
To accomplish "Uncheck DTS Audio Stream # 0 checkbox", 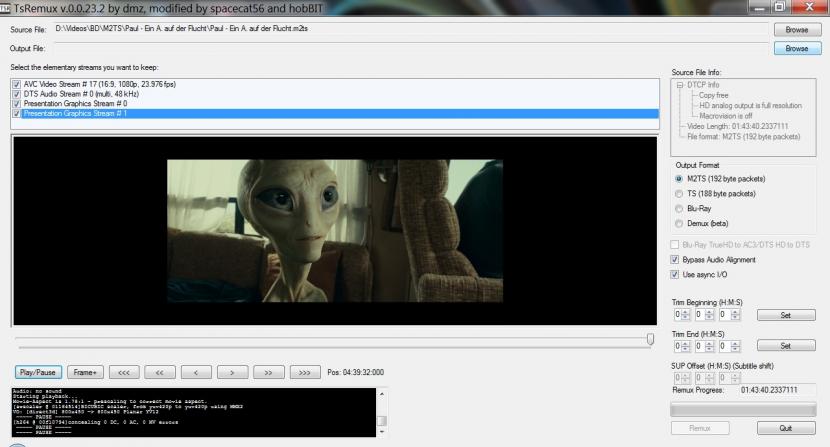I will point(17,94).
